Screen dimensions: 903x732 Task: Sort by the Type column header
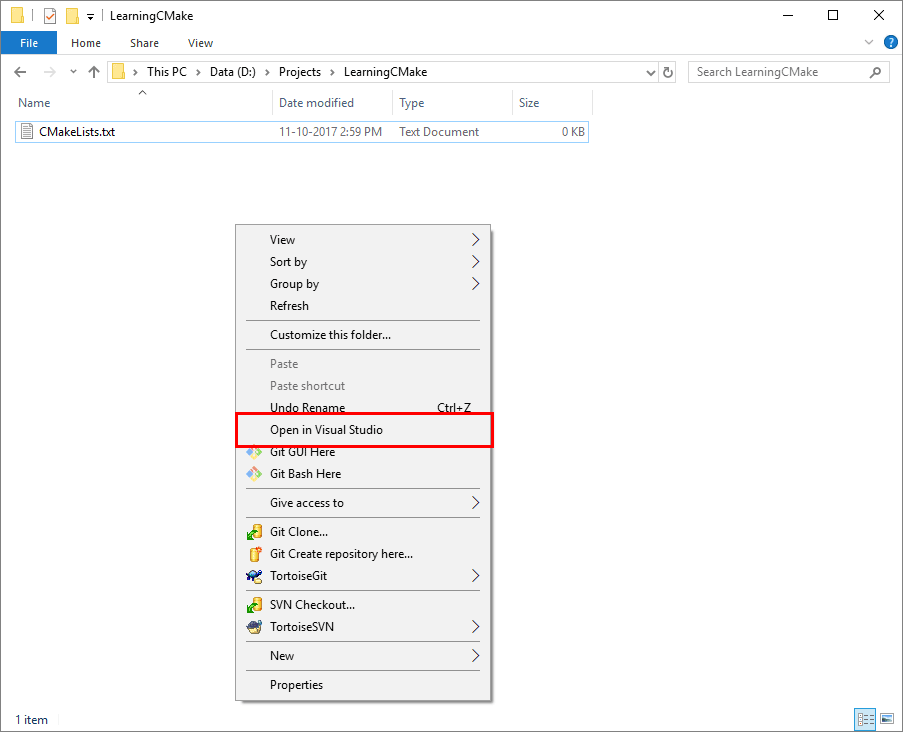(411, 103)
